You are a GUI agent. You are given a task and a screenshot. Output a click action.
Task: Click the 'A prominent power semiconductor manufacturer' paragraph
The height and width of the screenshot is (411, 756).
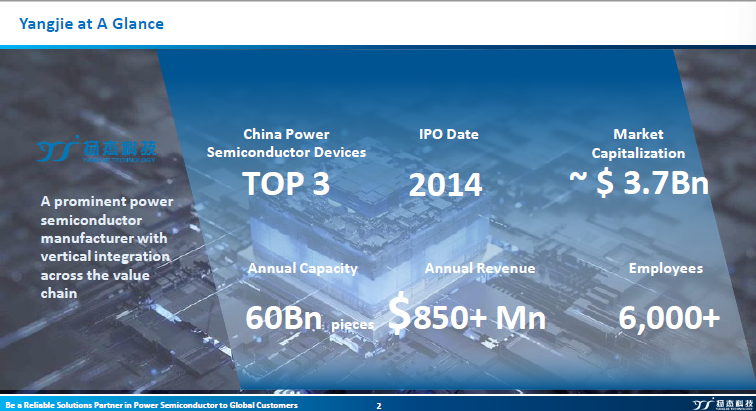coord(107,247)
